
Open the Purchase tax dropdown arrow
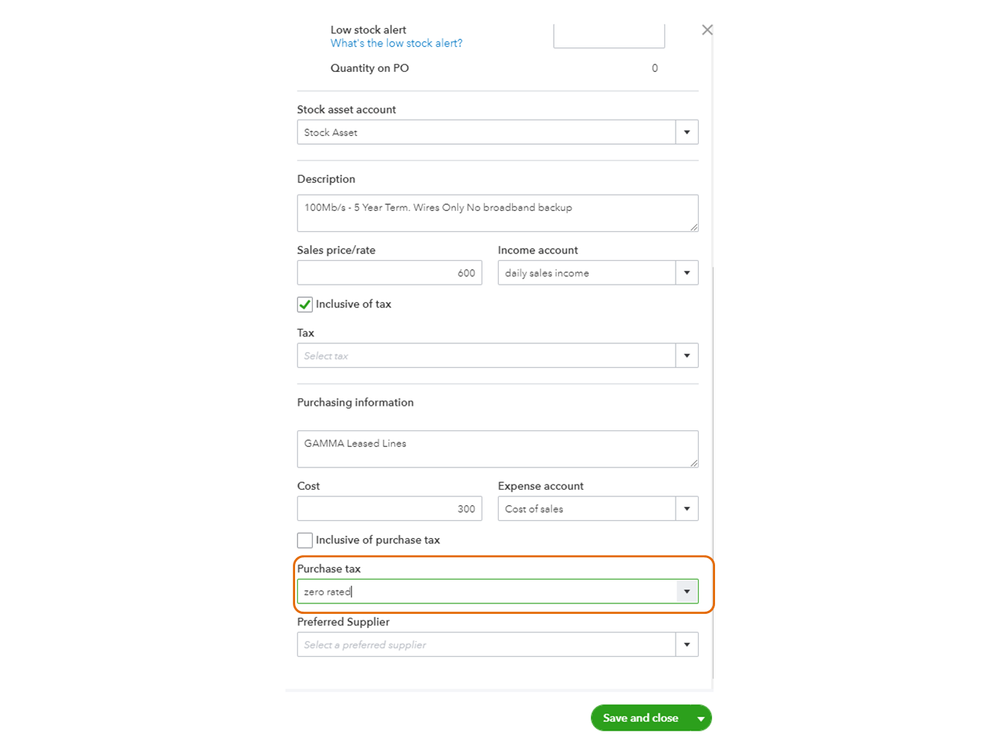coord(687,592)
